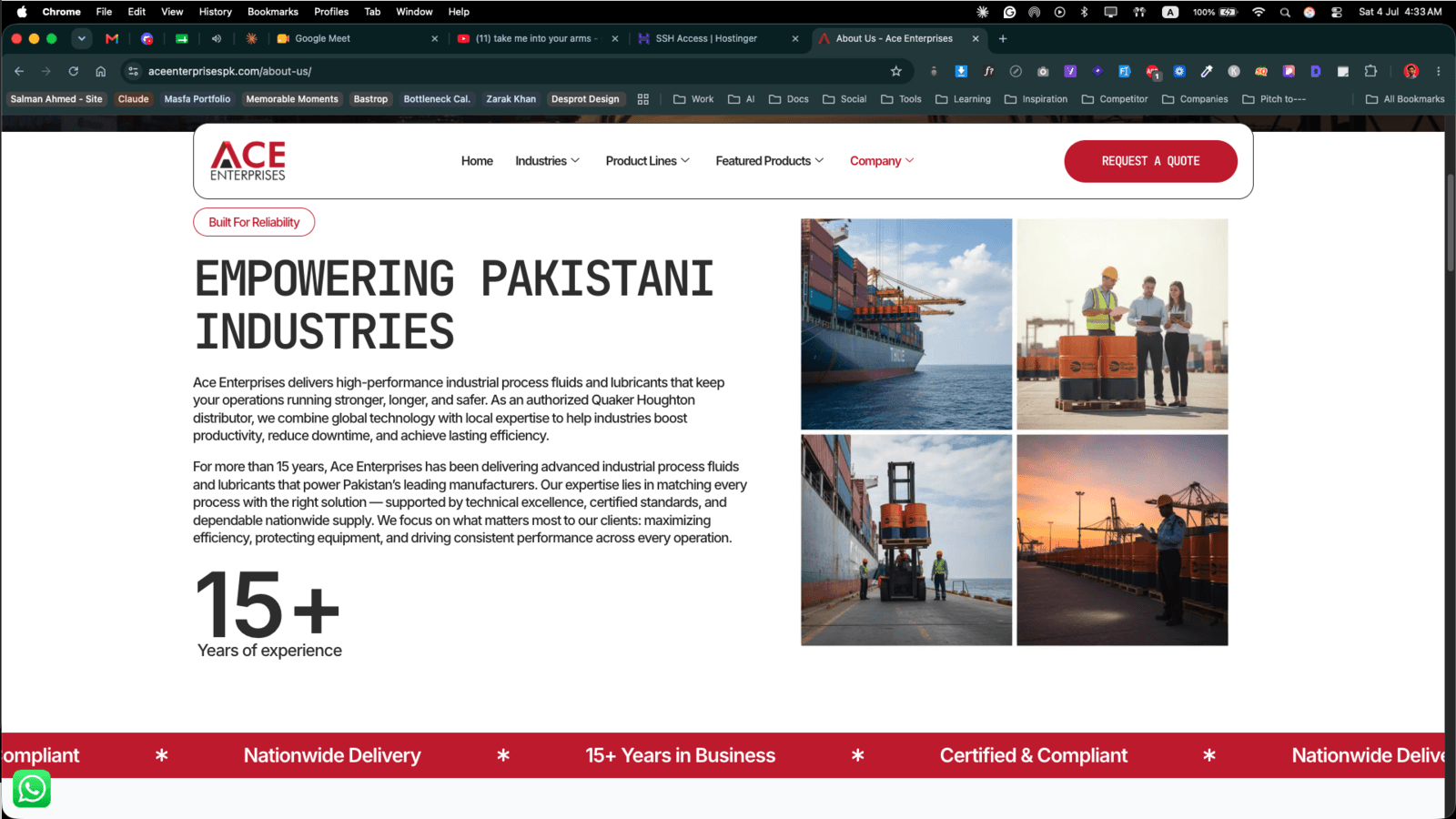Open macOS Control Center
Screen dimensions: 1456x819
click(1336, 12)
